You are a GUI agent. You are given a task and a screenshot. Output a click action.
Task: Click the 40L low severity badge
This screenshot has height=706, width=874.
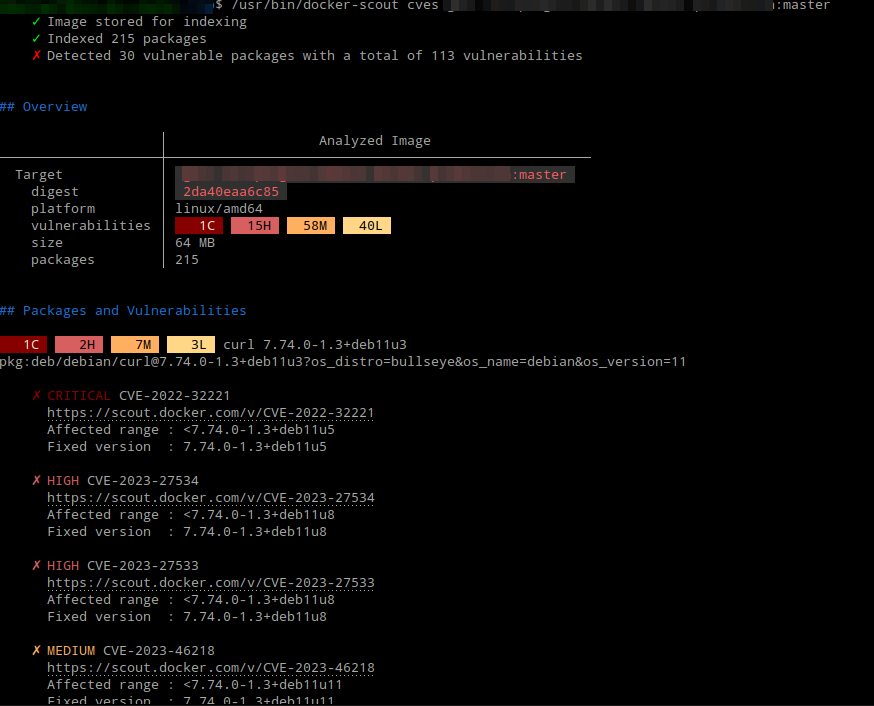click(x=366, y=225)
